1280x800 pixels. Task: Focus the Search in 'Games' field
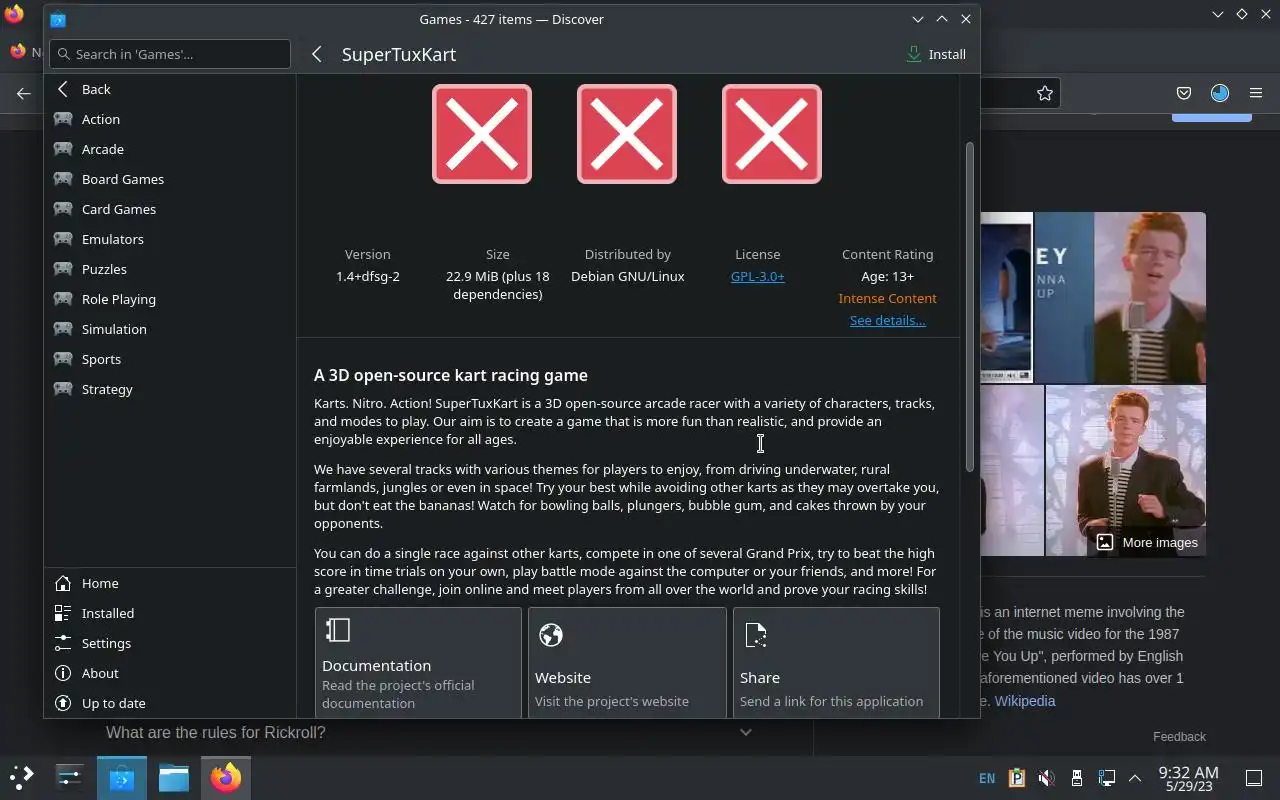pyautogui.click(x=170, y=54)
